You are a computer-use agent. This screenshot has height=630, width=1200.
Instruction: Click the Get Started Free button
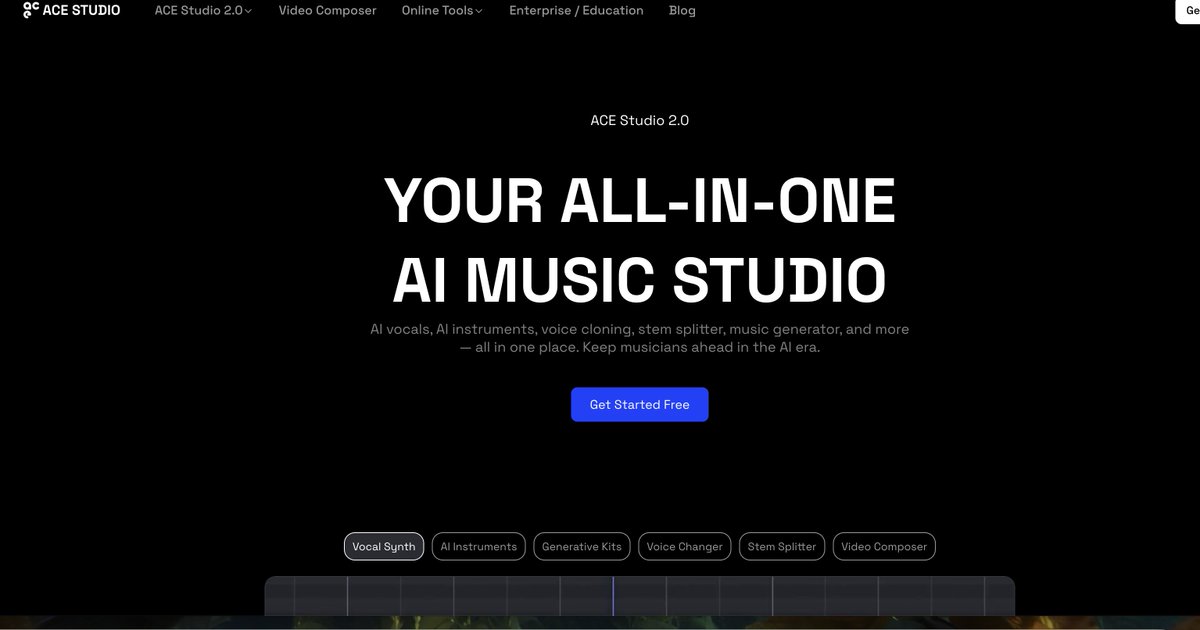(x=640, y=405)
